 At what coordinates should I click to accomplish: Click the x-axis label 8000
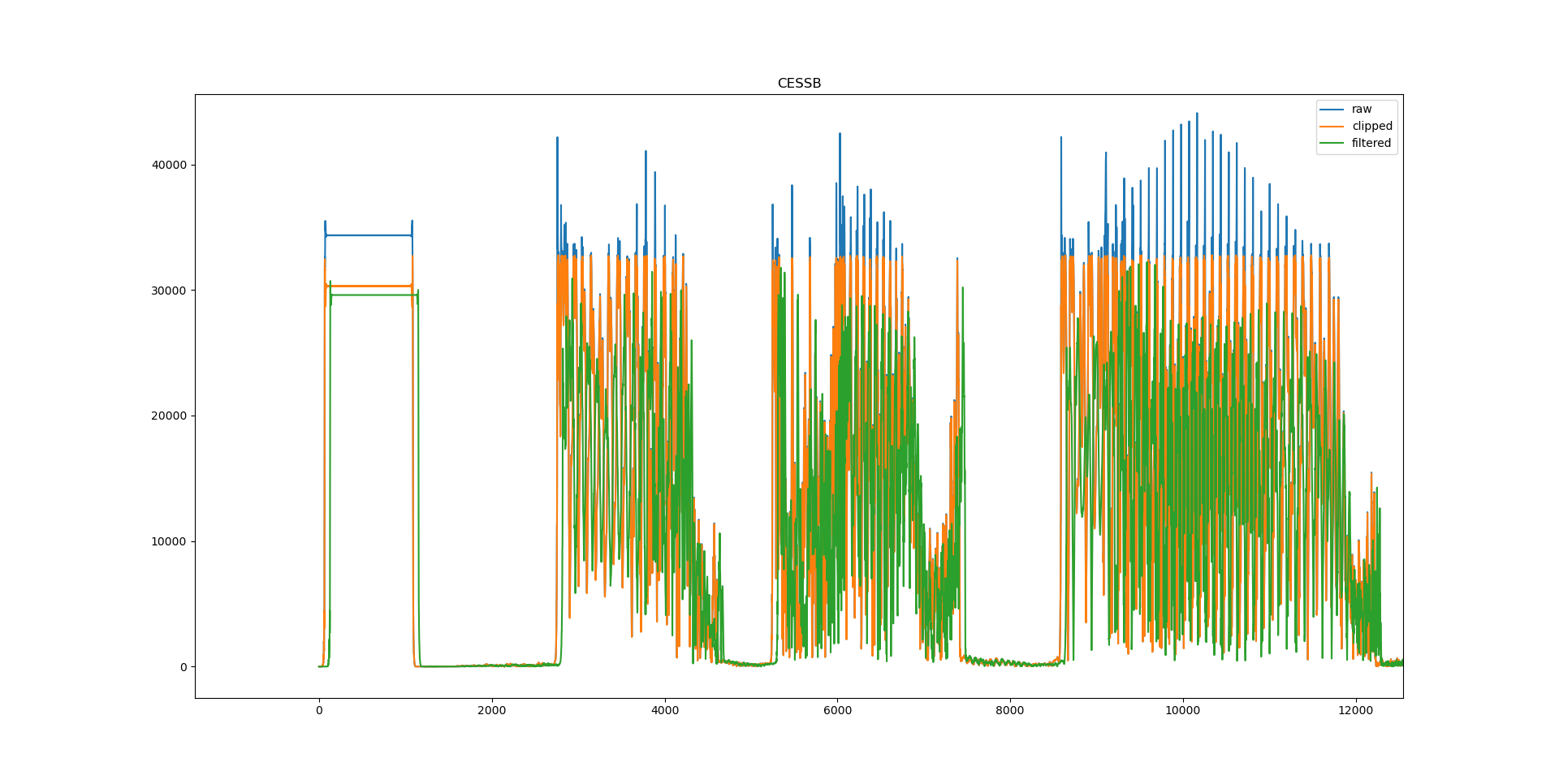pos(1010,710)
